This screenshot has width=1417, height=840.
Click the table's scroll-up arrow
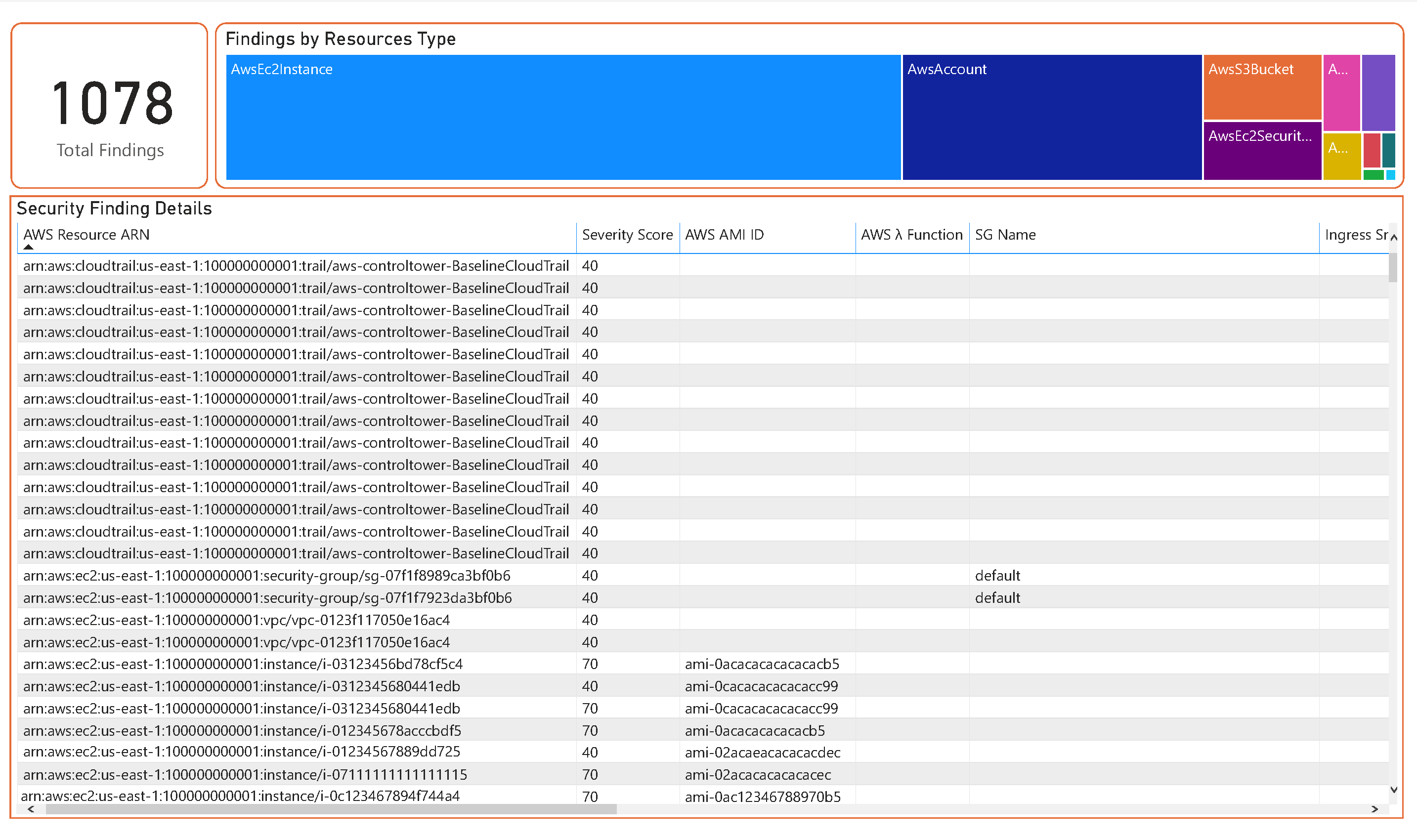coord(1393,238)
